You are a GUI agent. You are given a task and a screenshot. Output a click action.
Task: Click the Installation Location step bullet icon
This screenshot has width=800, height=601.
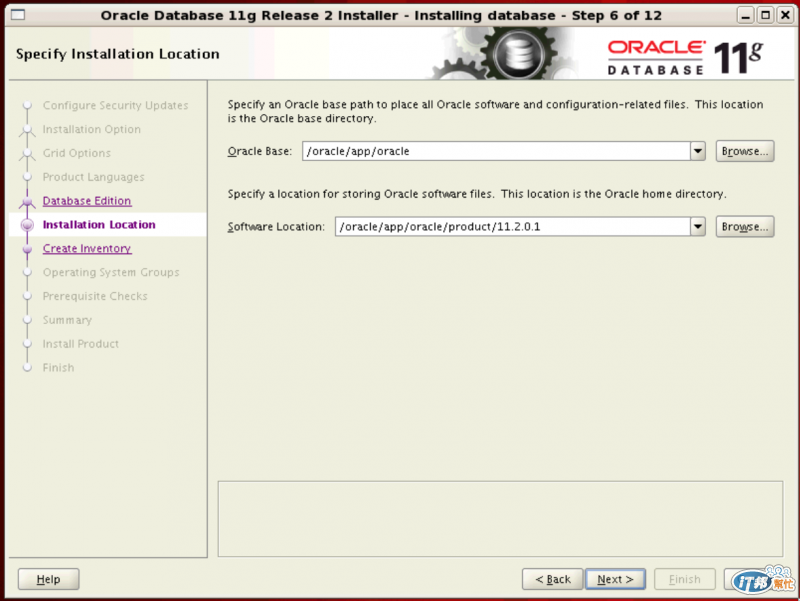(28, 225)
